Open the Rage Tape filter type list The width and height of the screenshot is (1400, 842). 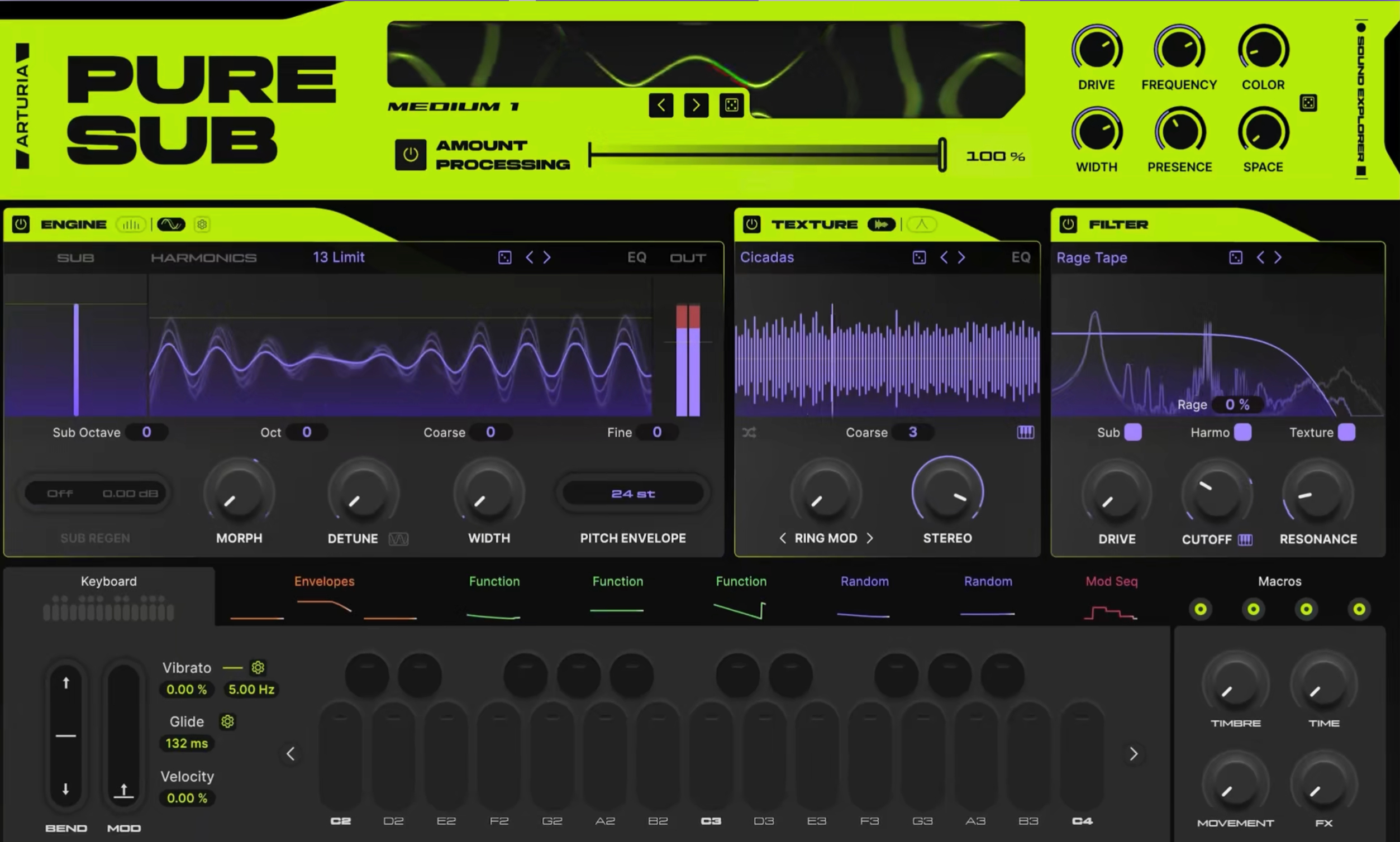(1092, 257)
